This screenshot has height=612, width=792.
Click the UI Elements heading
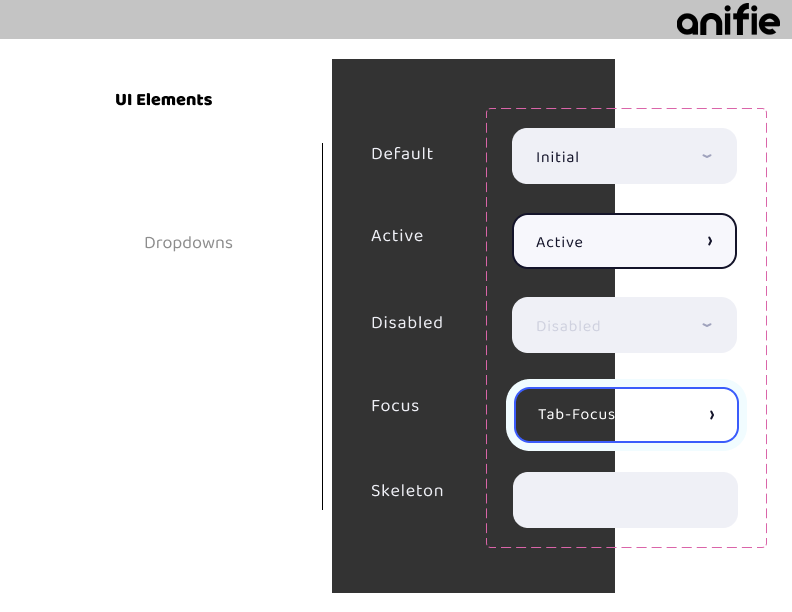[164, 99]
